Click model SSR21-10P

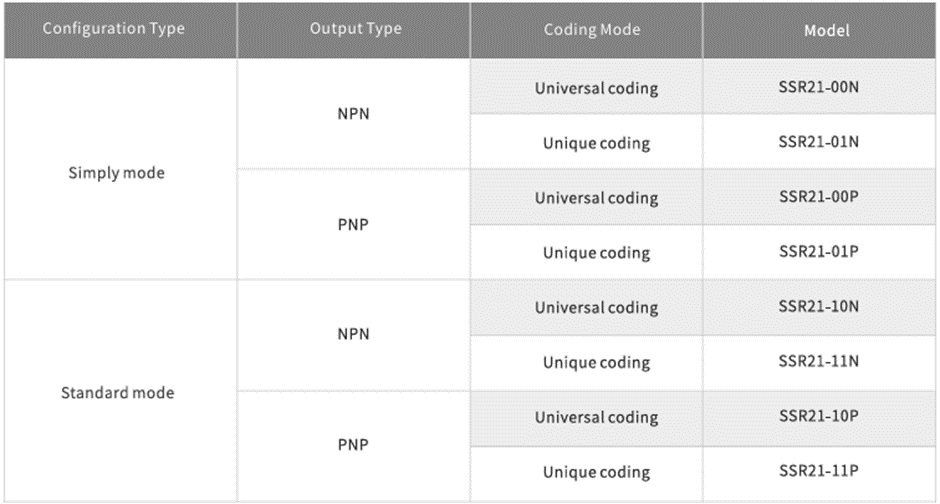click(819, 417)
